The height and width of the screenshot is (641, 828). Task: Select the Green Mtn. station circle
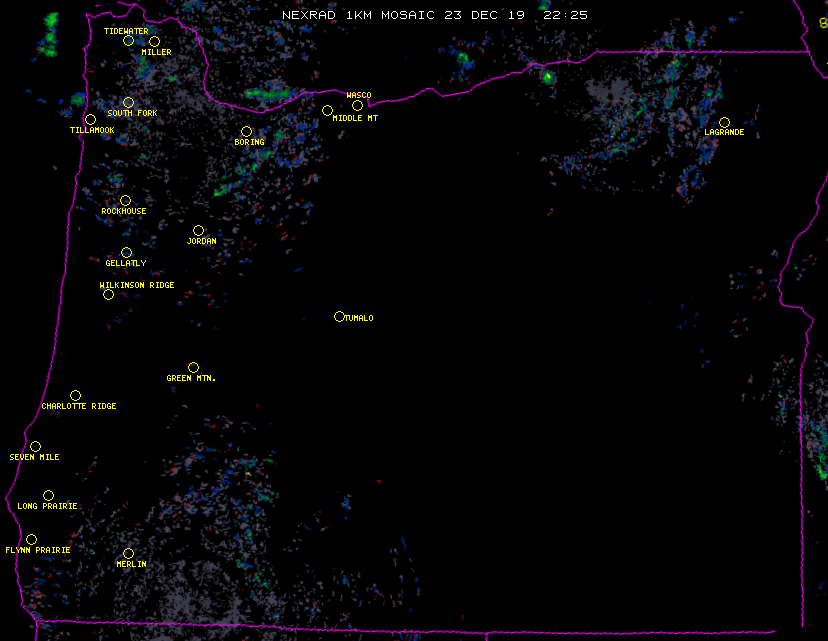point(193,368)
